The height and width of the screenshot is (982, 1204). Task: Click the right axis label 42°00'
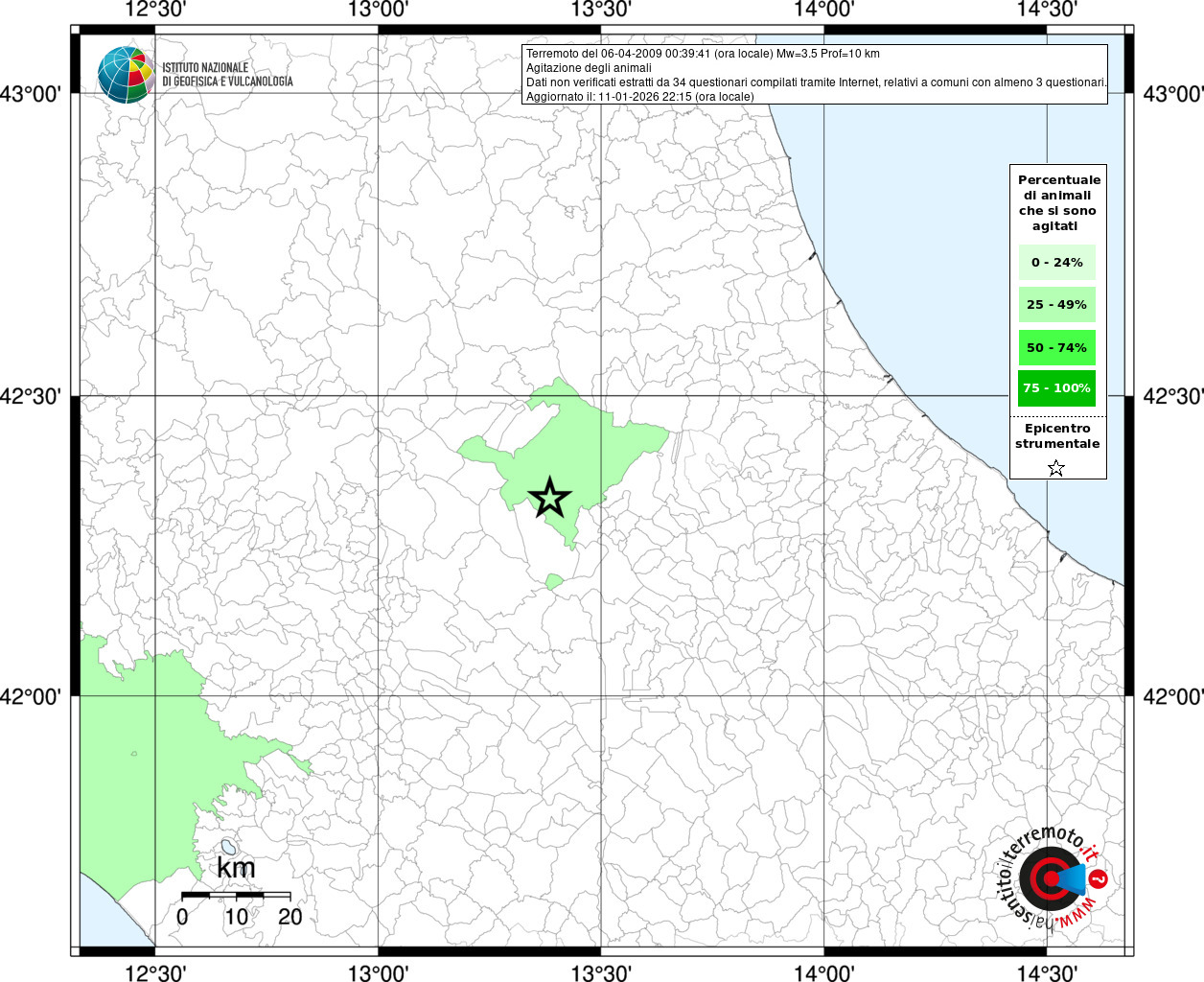(1173, 696)
